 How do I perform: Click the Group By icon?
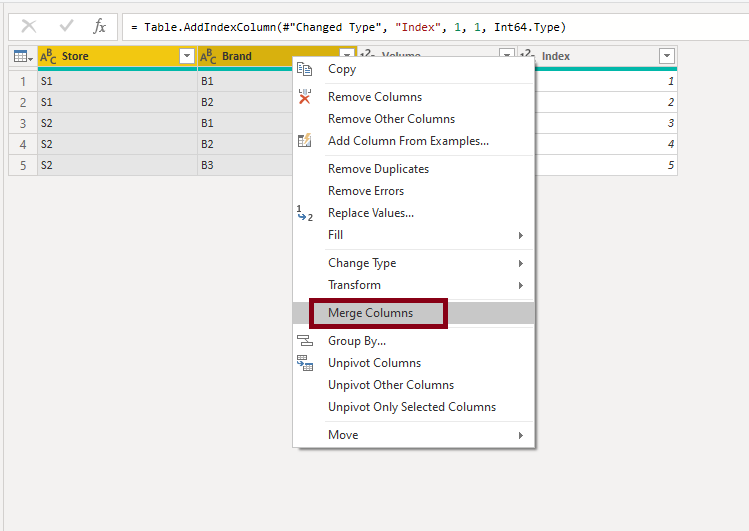click(x=305, y=340)
